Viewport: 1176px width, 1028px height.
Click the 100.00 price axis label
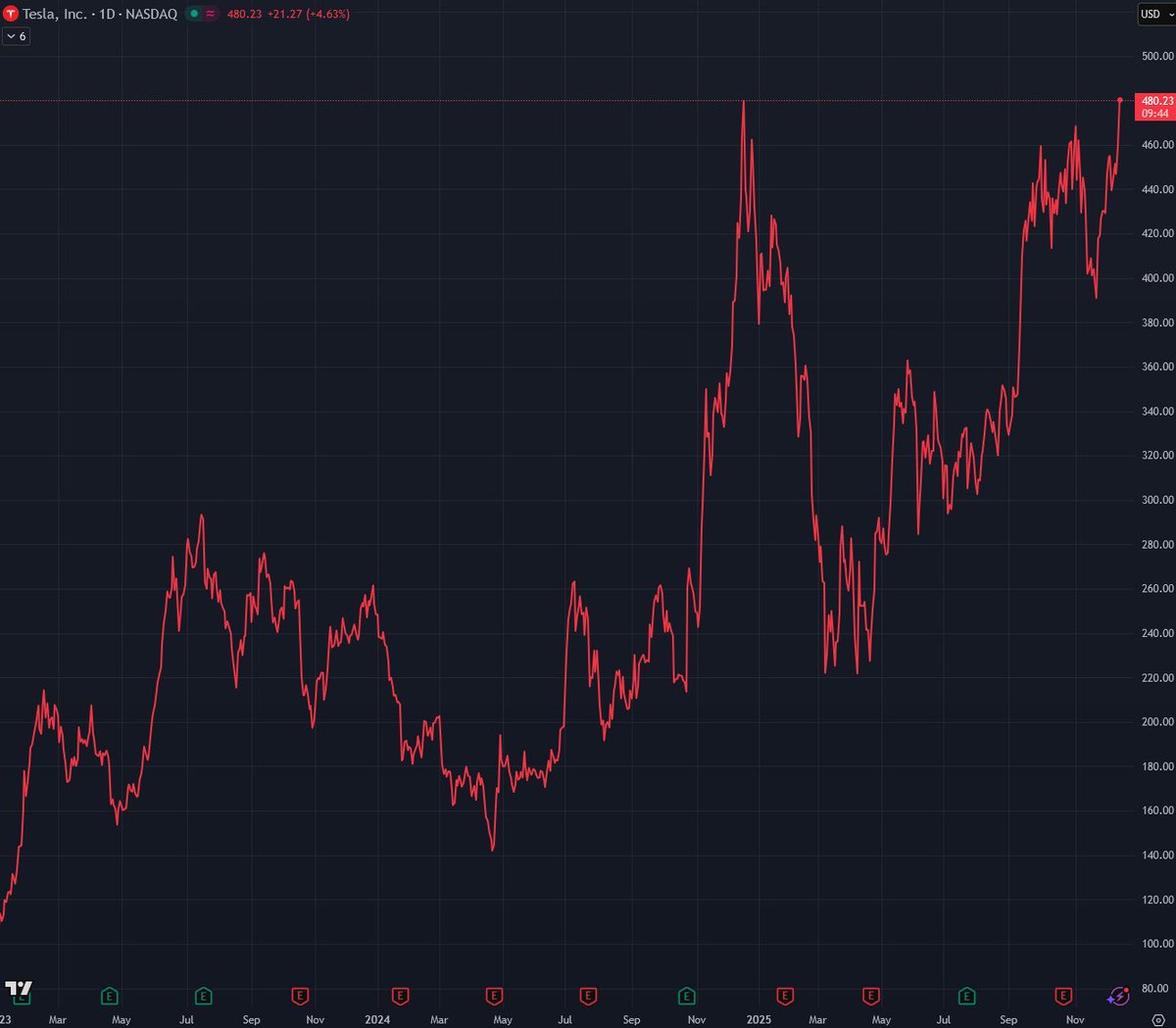(x=1157, y=944)
